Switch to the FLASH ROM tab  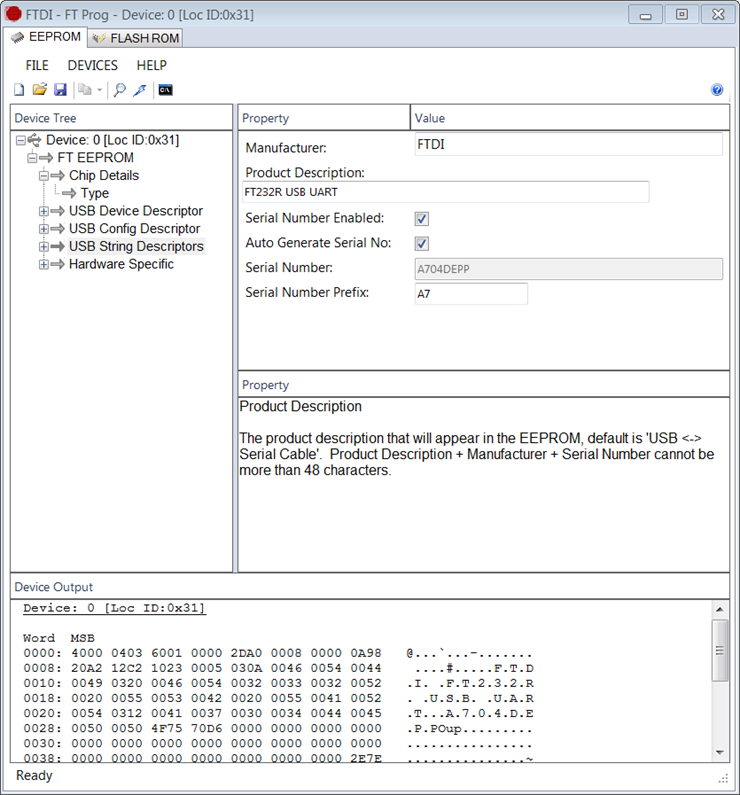click(136, 38)
